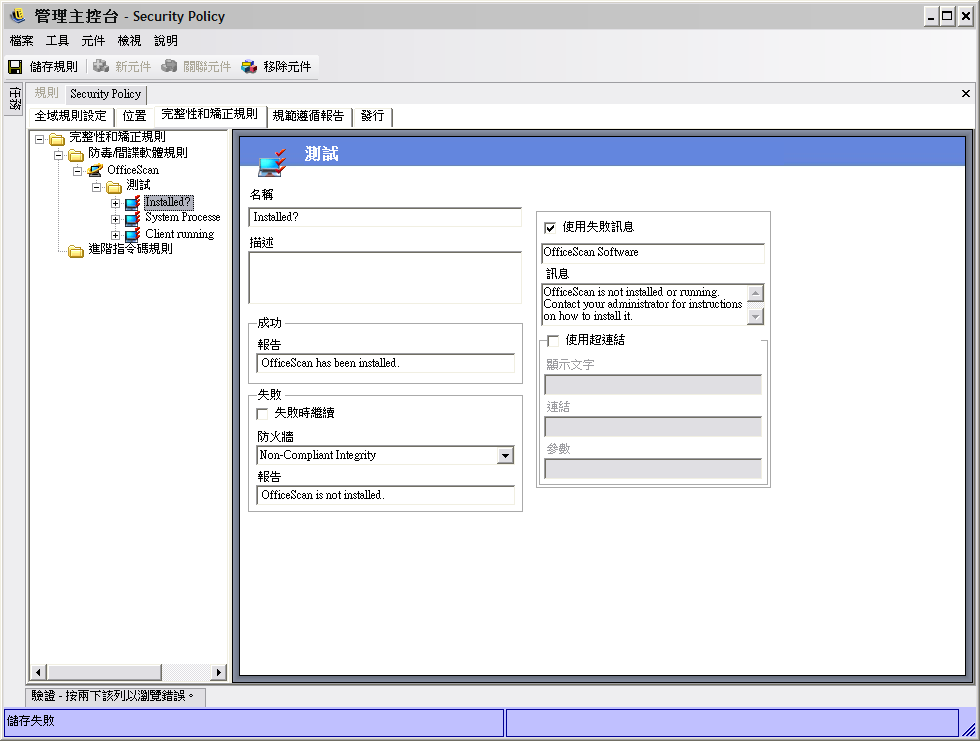Screen dimensions: 980x741
Task: Click the OfficeScan rule icon in tree
Action: (95, 170)
